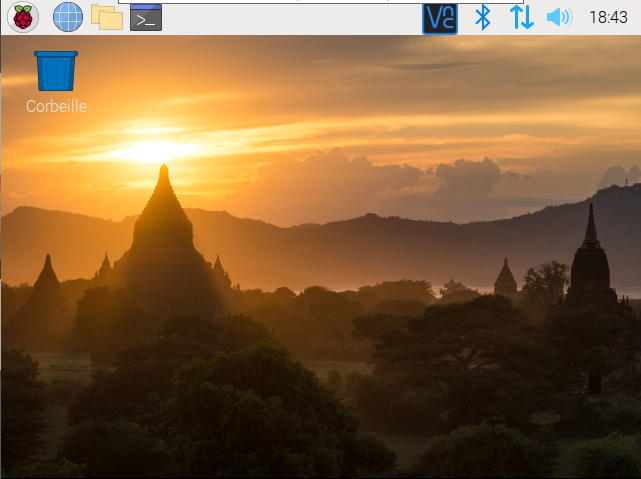Select the Corbeille trash icon
This screenshot has width=641, height=479.
[x=56, y=71]
